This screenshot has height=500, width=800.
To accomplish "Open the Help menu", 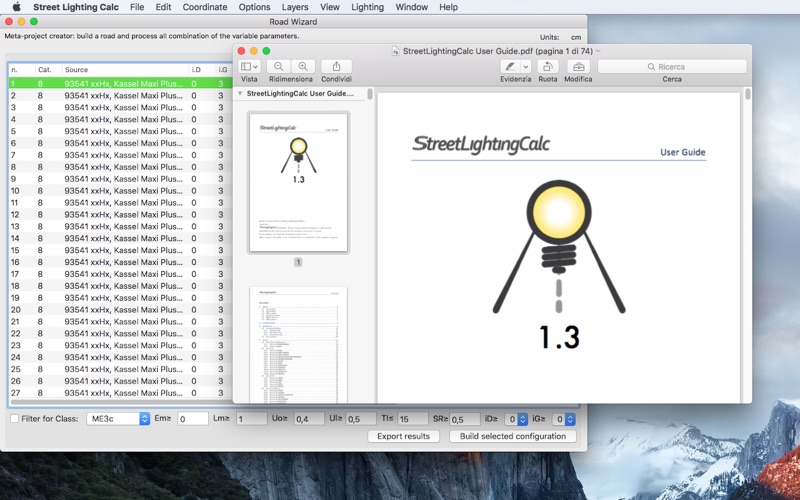I will pyautogui.click(x=448, y=7).
